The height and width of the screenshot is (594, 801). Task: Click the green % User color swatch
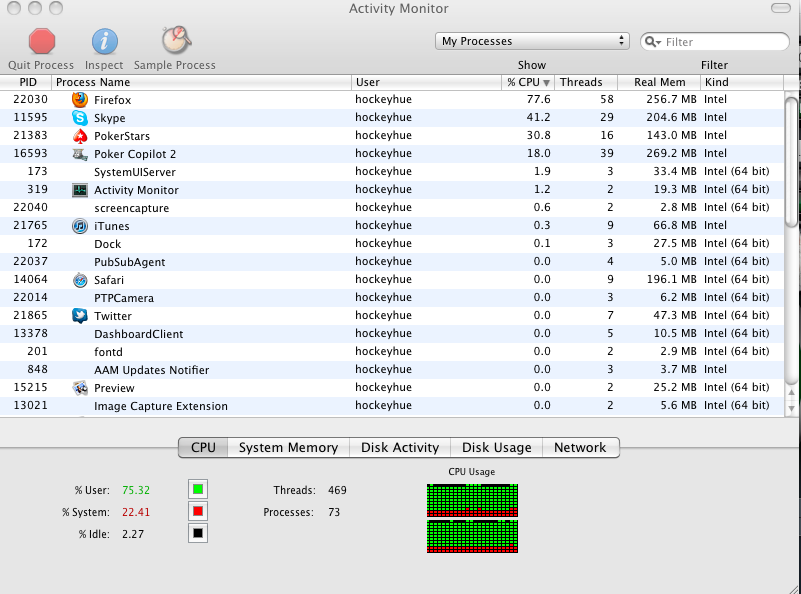(x=198, y=489)
